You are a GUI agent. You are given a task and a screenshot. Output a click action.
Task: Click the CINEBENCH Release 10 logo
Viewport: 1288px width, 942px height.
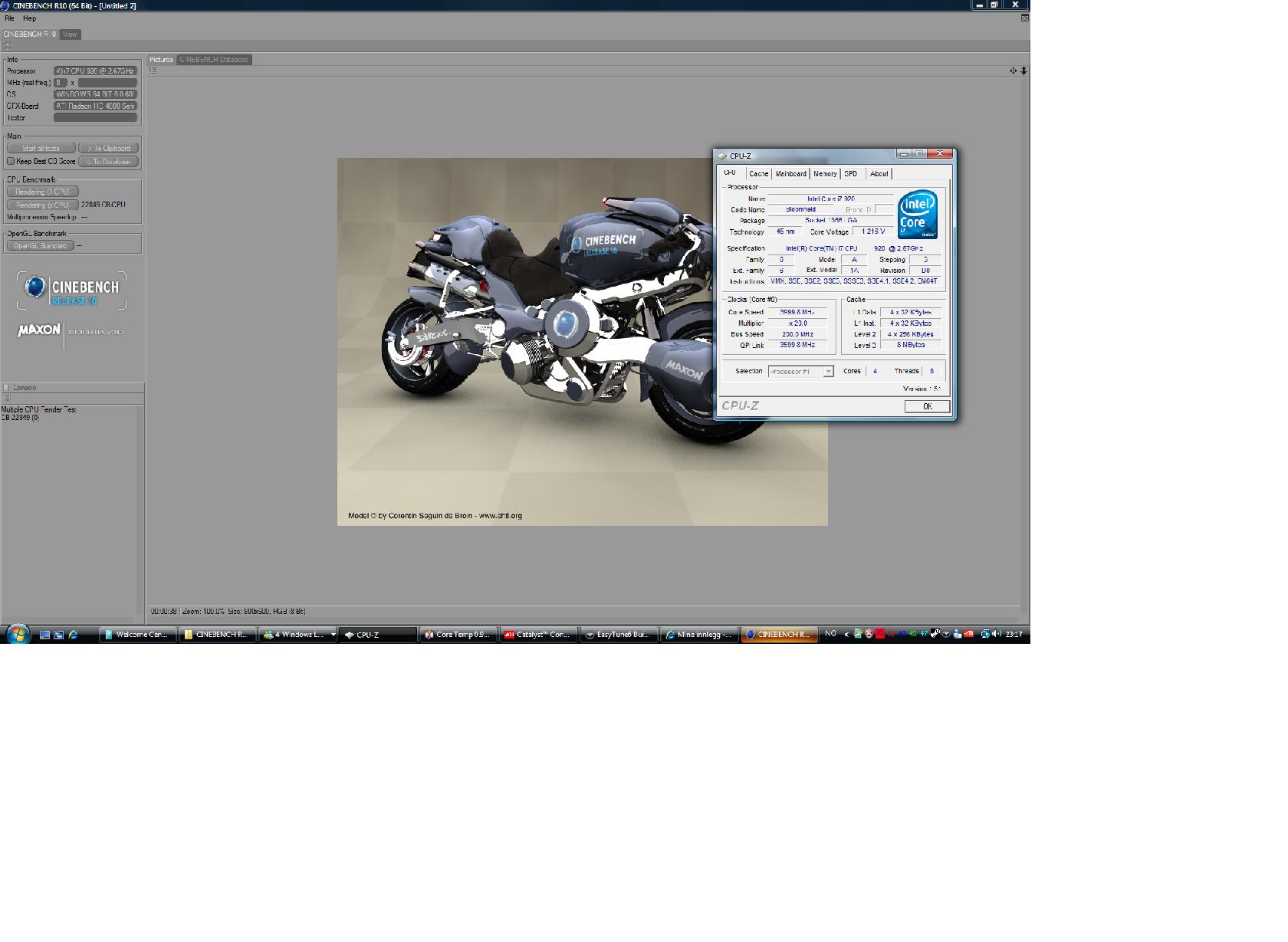pos(71,290)
